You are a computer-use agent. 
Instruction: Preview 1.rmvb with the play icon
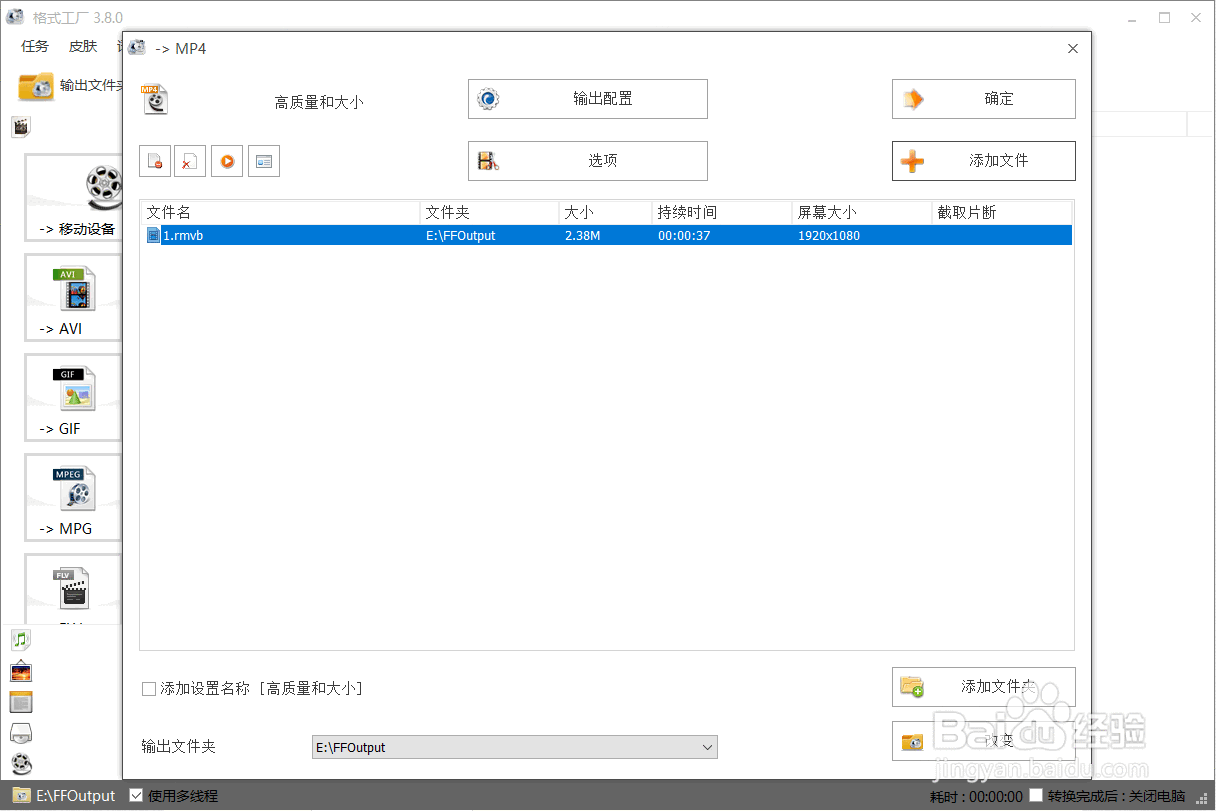[227, 160]
